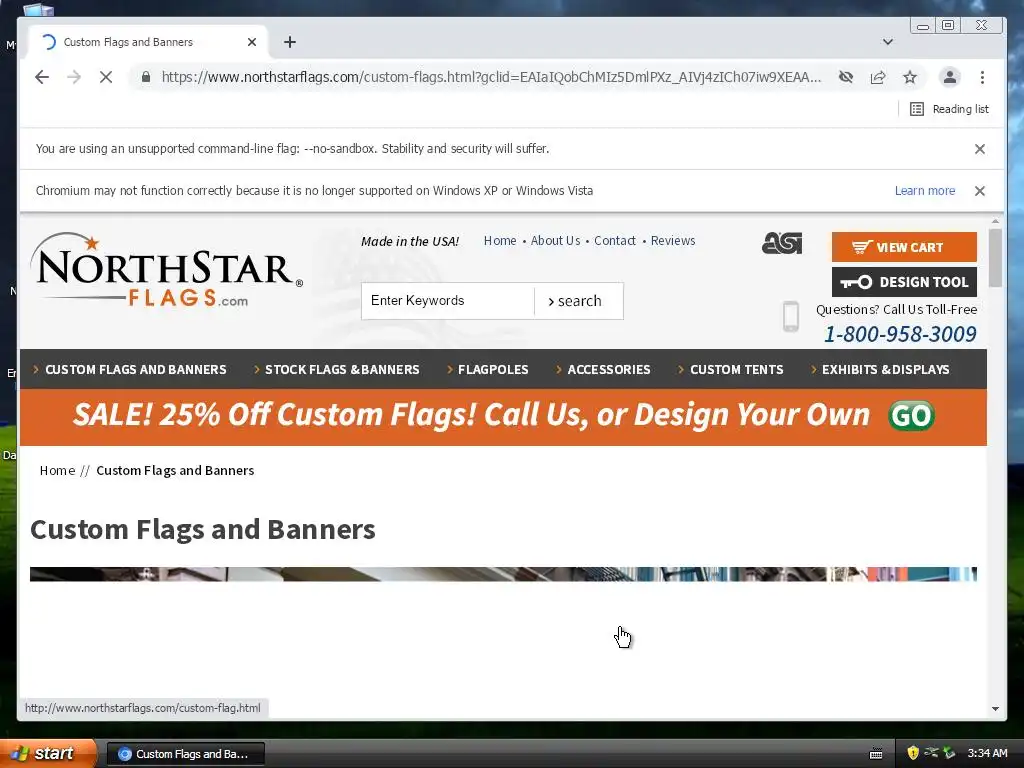Open the Chromium profile avatar menu
1024x768 pixels.
950,77
